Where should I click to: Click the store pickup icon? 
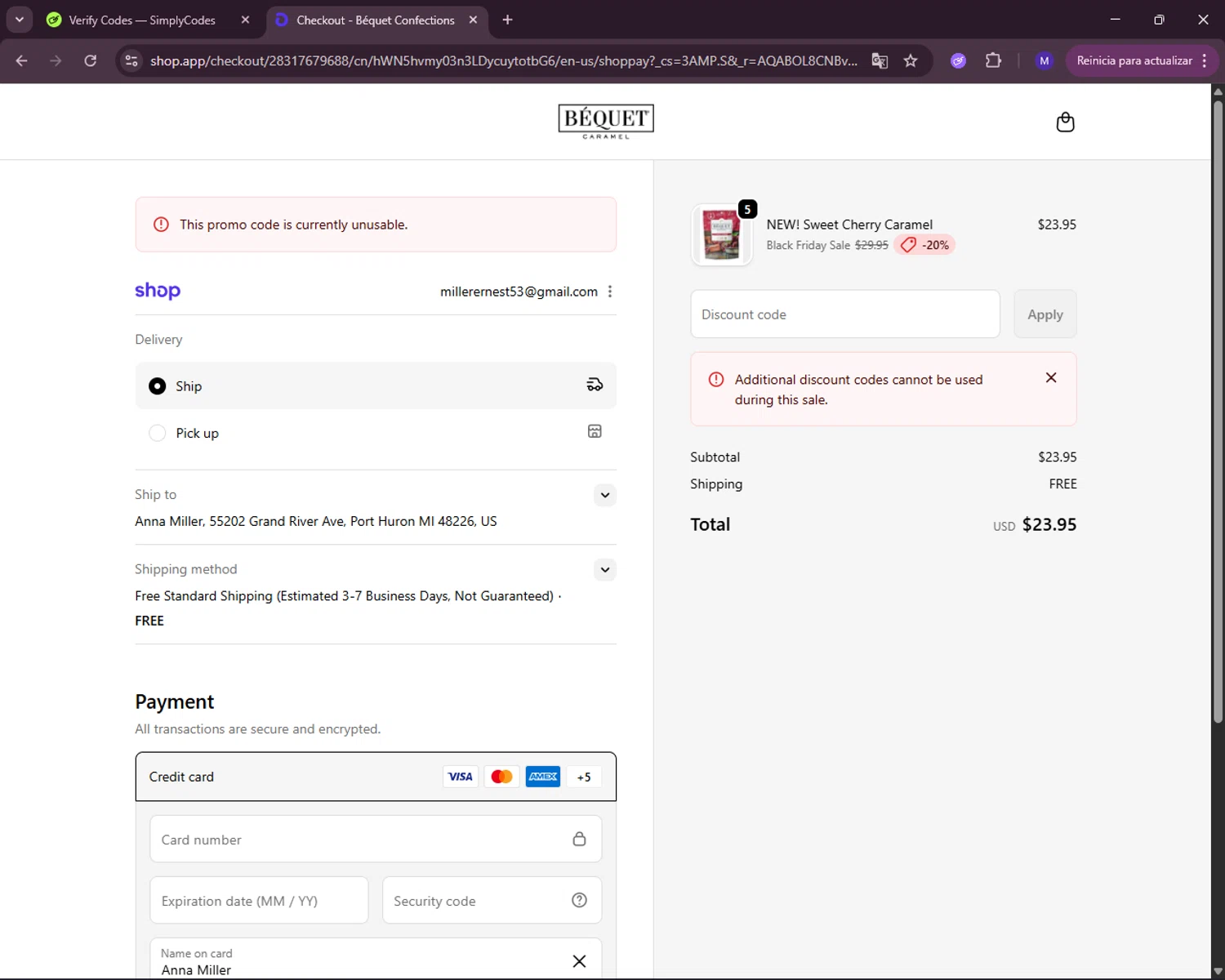click(x=595, y=431)
